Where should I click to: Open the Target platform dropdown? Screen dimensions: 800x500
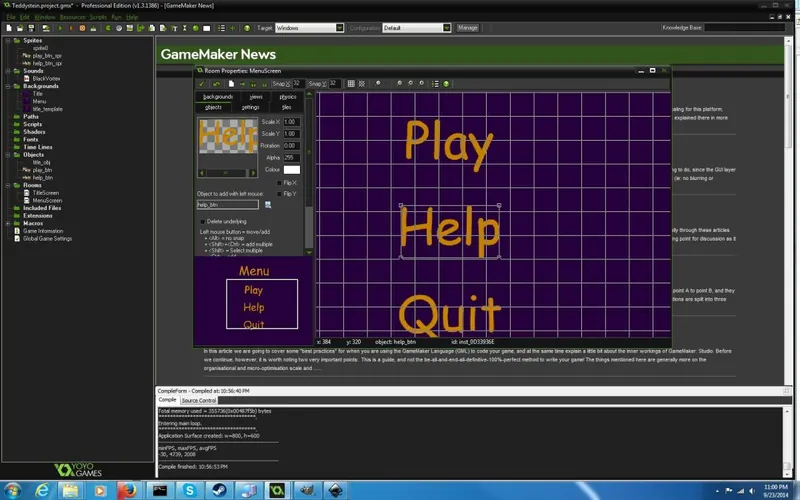(x=339, y=28)
